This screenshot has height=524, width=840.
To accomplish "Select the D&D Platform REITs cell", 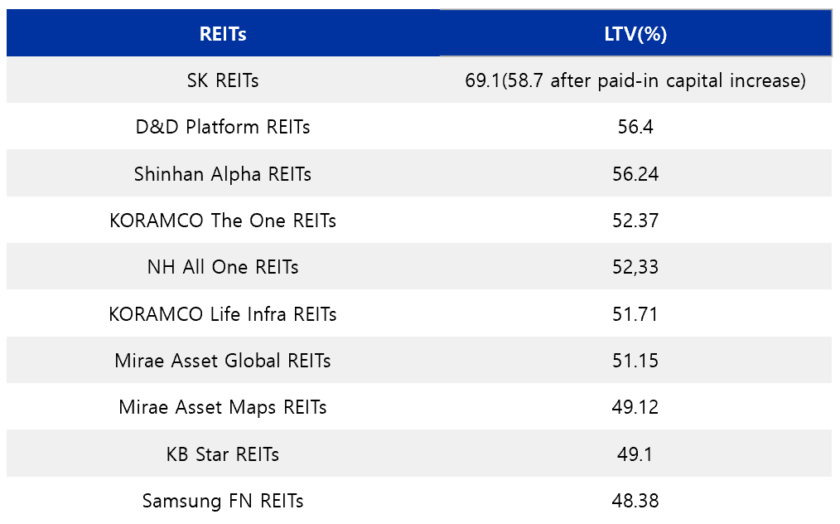I will (x=223, y=127).
